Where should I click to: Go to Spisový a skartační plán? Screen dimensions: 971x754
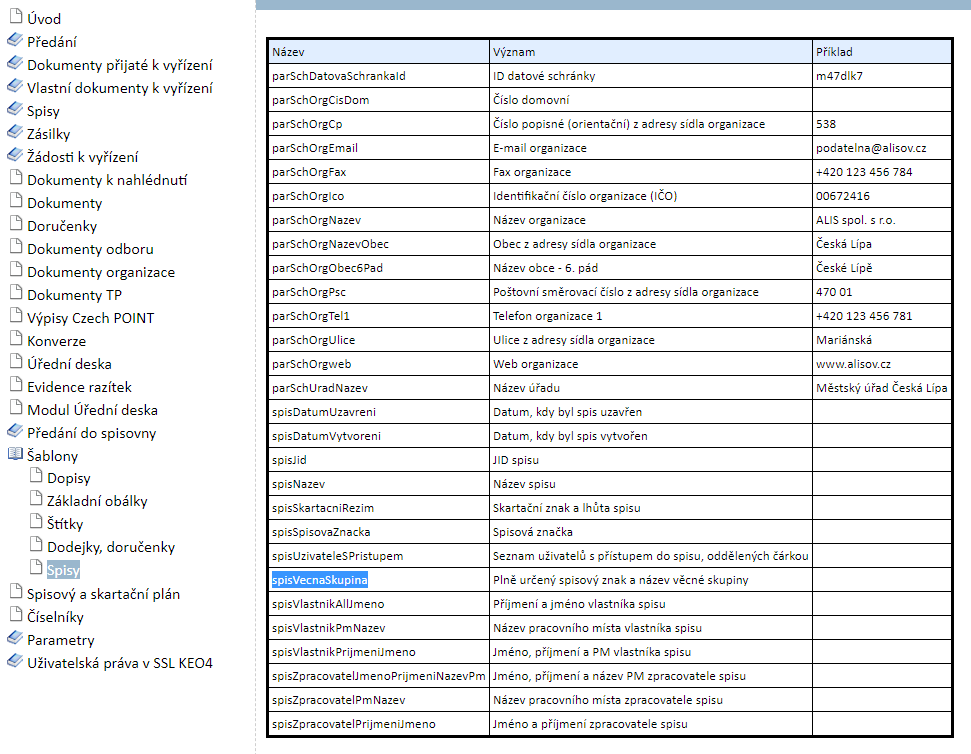coord(103,594)
